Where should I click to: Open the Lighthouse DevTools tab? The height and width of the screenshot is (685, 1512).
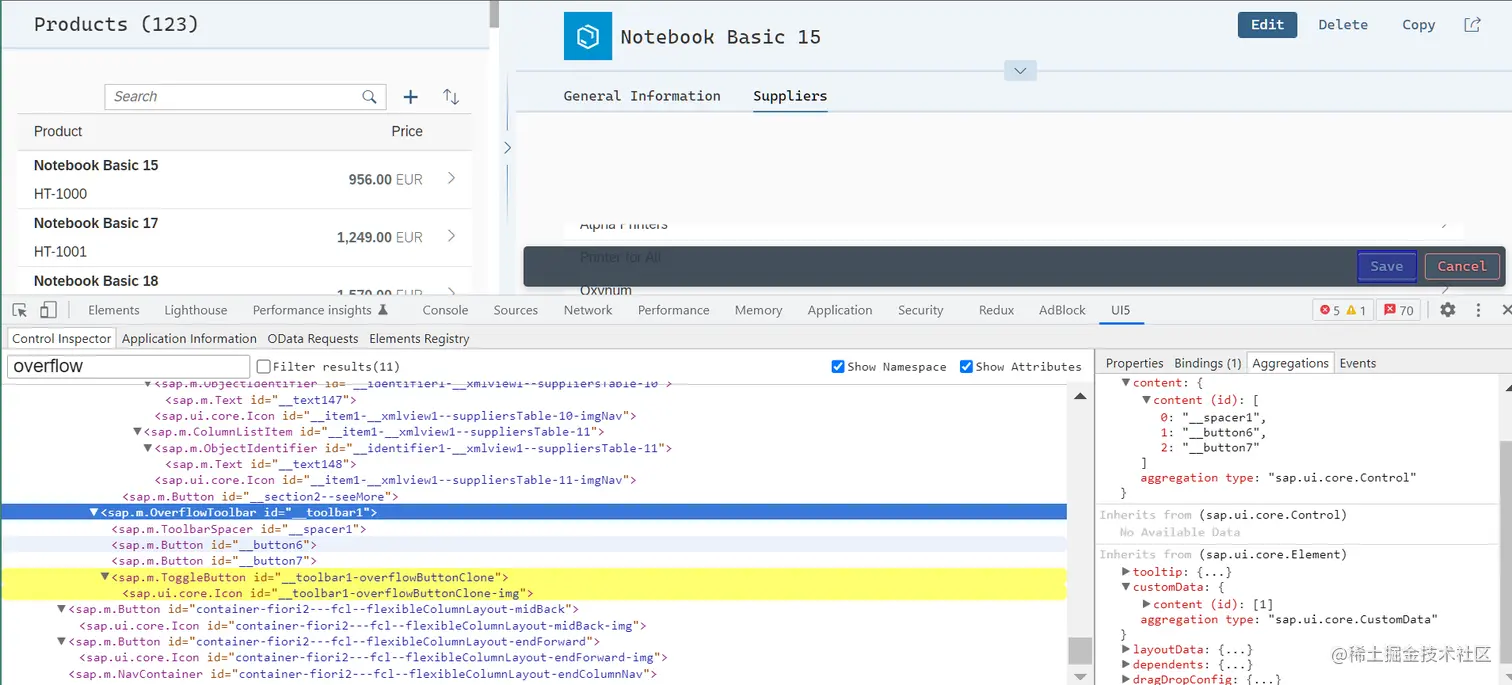(196, 310)
